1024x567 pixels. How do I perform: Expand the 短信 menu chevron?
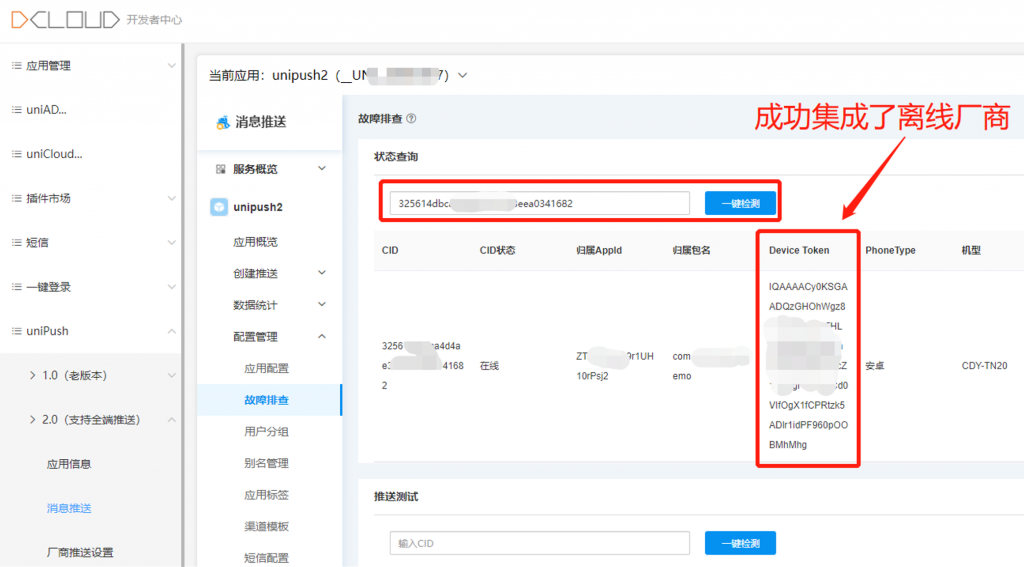click(171, 242)
